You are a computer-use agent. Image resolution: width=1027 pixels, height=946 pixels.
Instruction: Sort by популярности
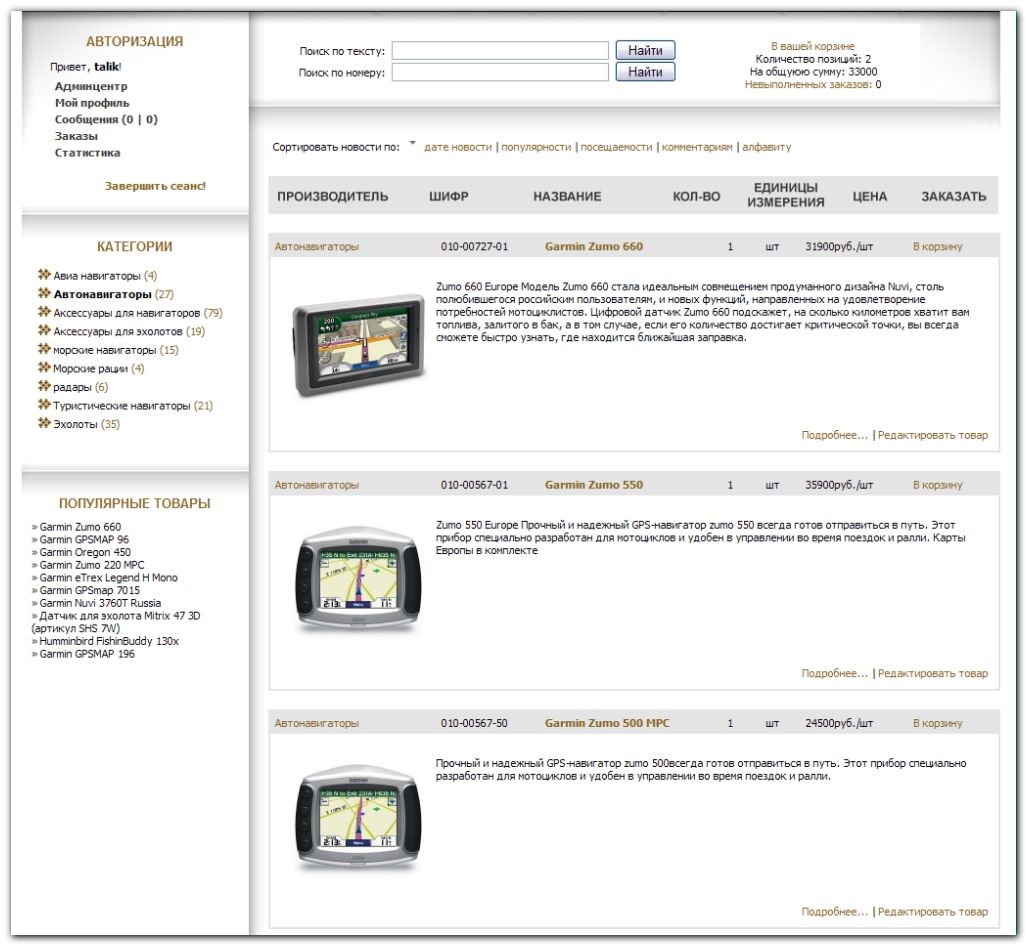coord(536,147)
